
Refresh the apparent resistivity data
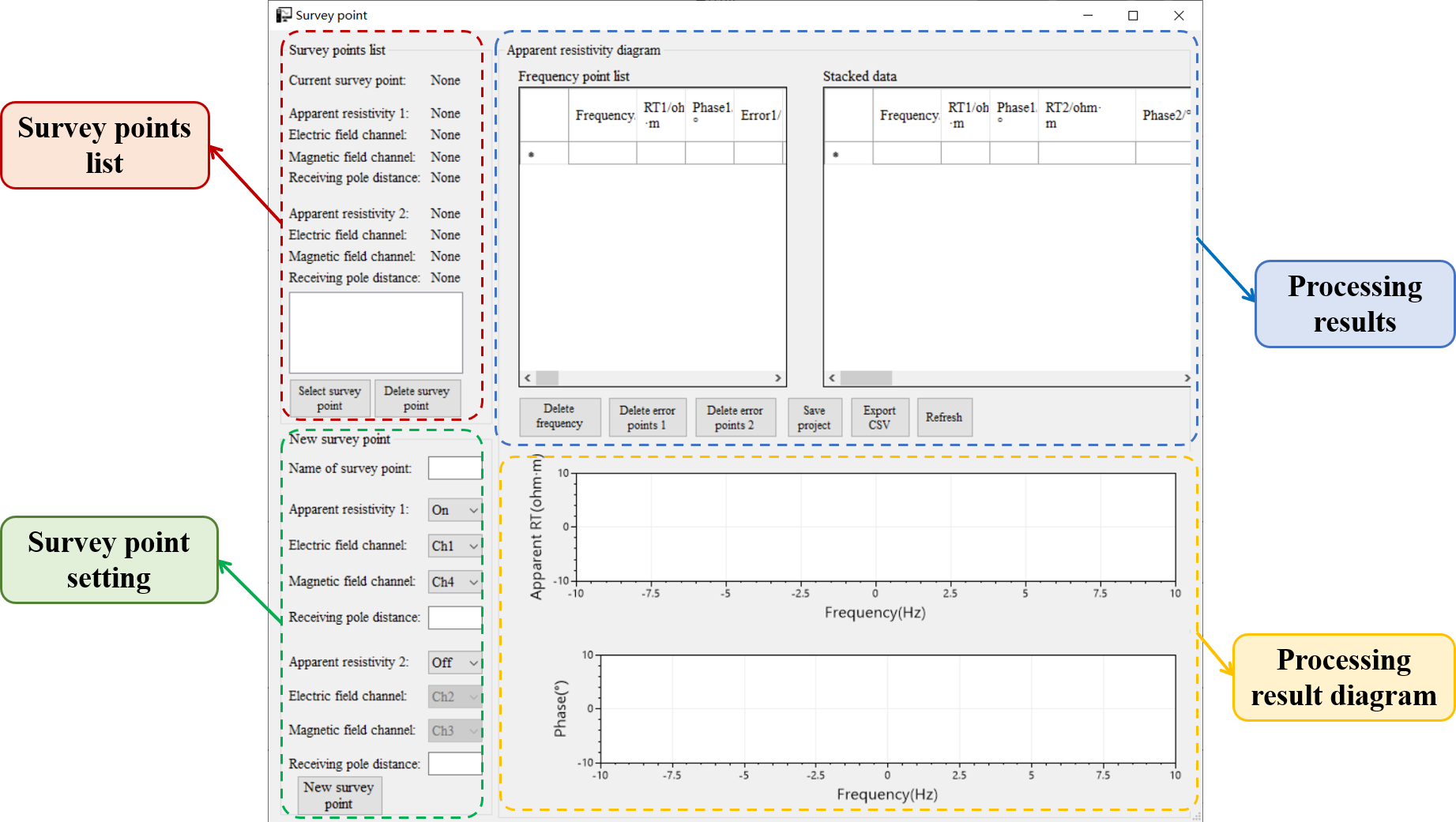pos(944,418)
